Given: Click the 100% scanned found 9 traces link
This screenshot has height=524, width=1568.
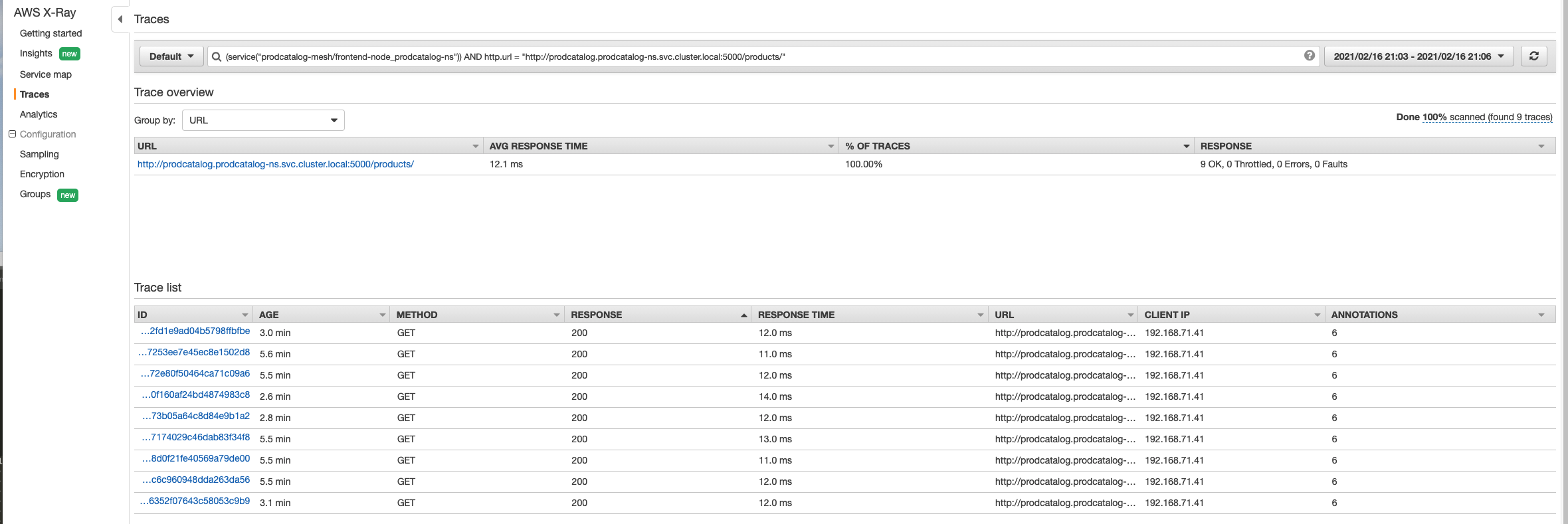Looking at the screenshot, I should coord(1487,117).
